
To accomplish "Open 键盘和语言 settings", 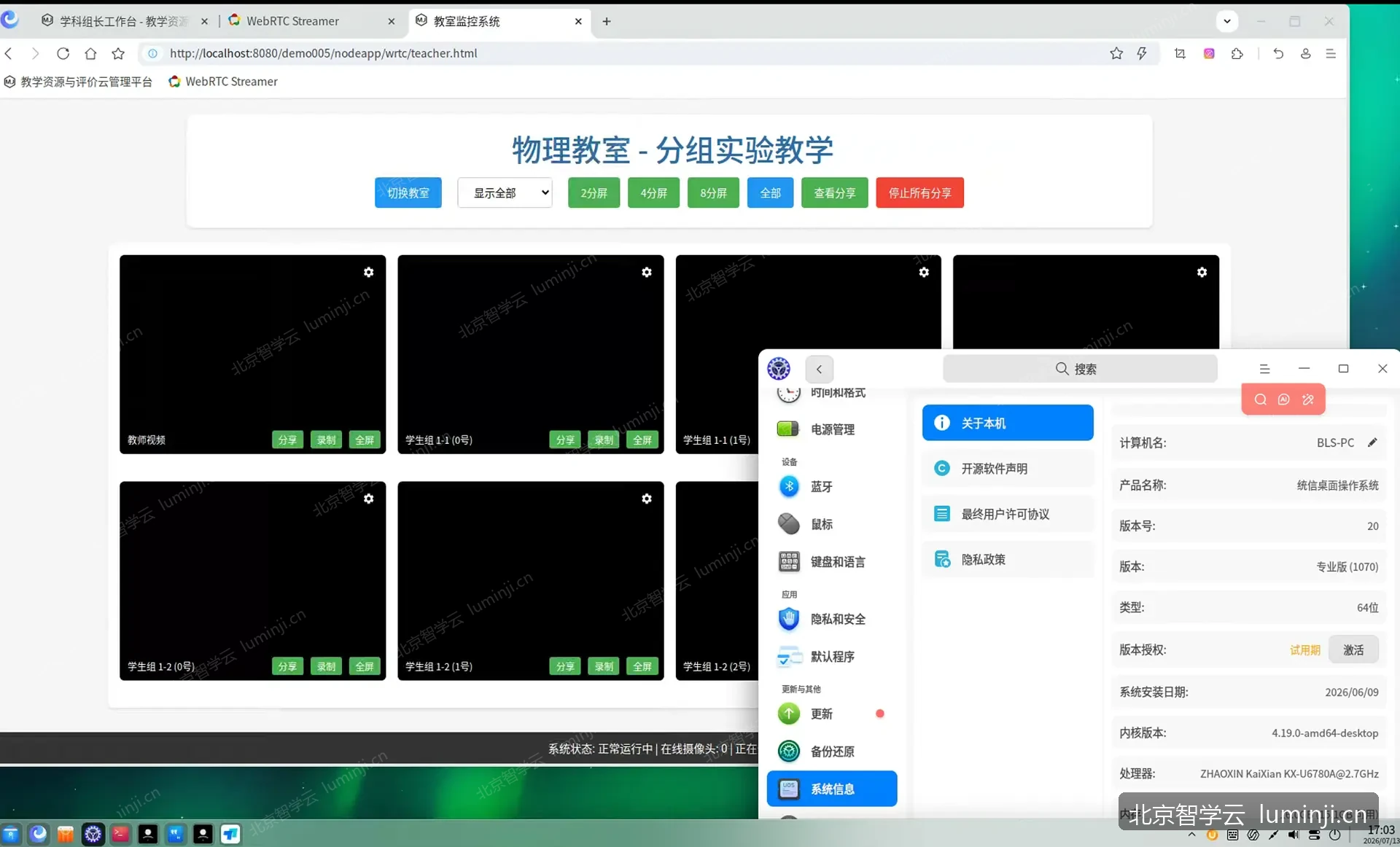I will point(832,562).
